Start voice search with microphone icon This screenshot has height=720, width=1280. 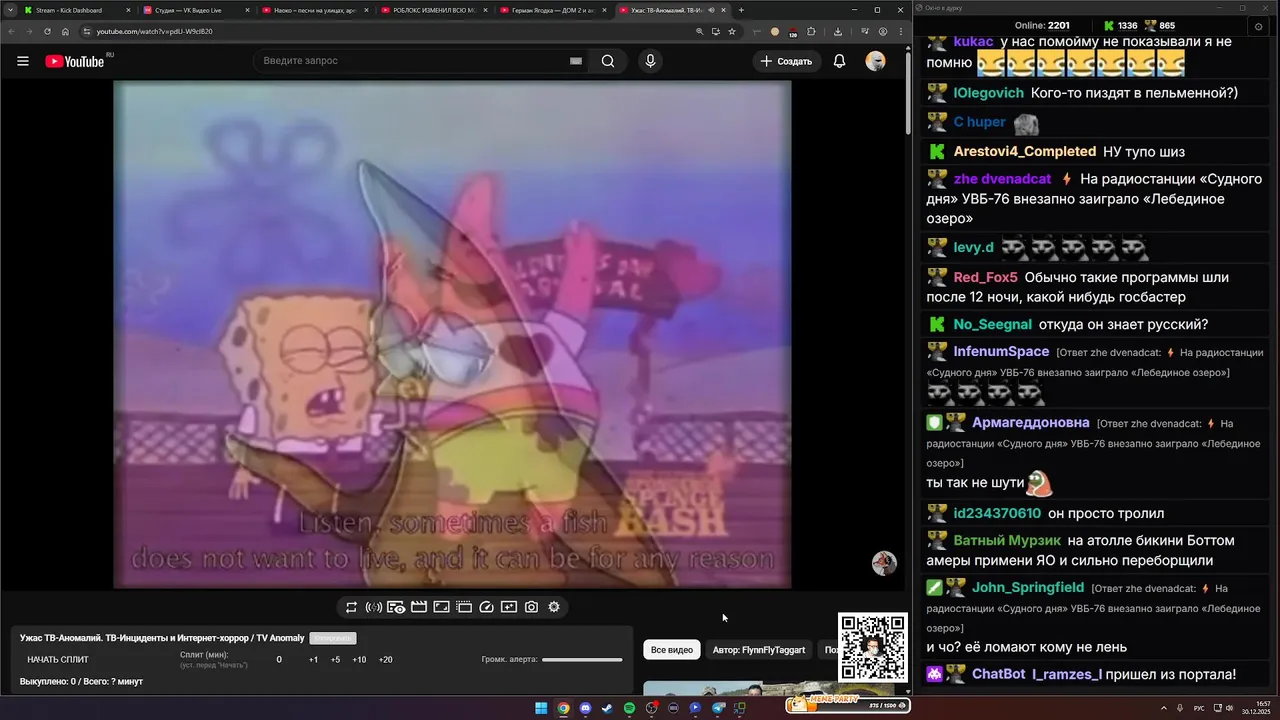point(650,61)
